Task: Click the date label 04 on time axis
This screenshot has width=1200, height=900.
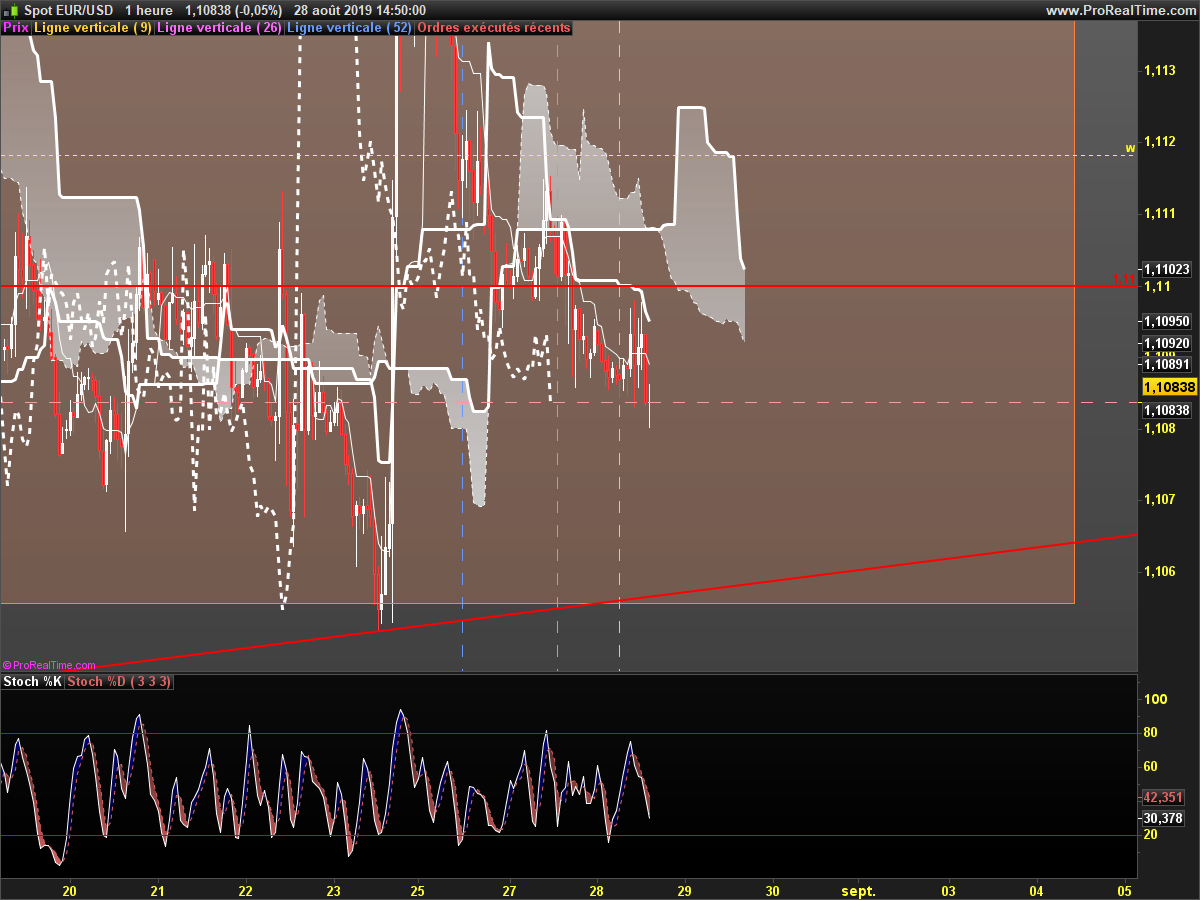Action: pyautogui.click(x=1036, y=890)
